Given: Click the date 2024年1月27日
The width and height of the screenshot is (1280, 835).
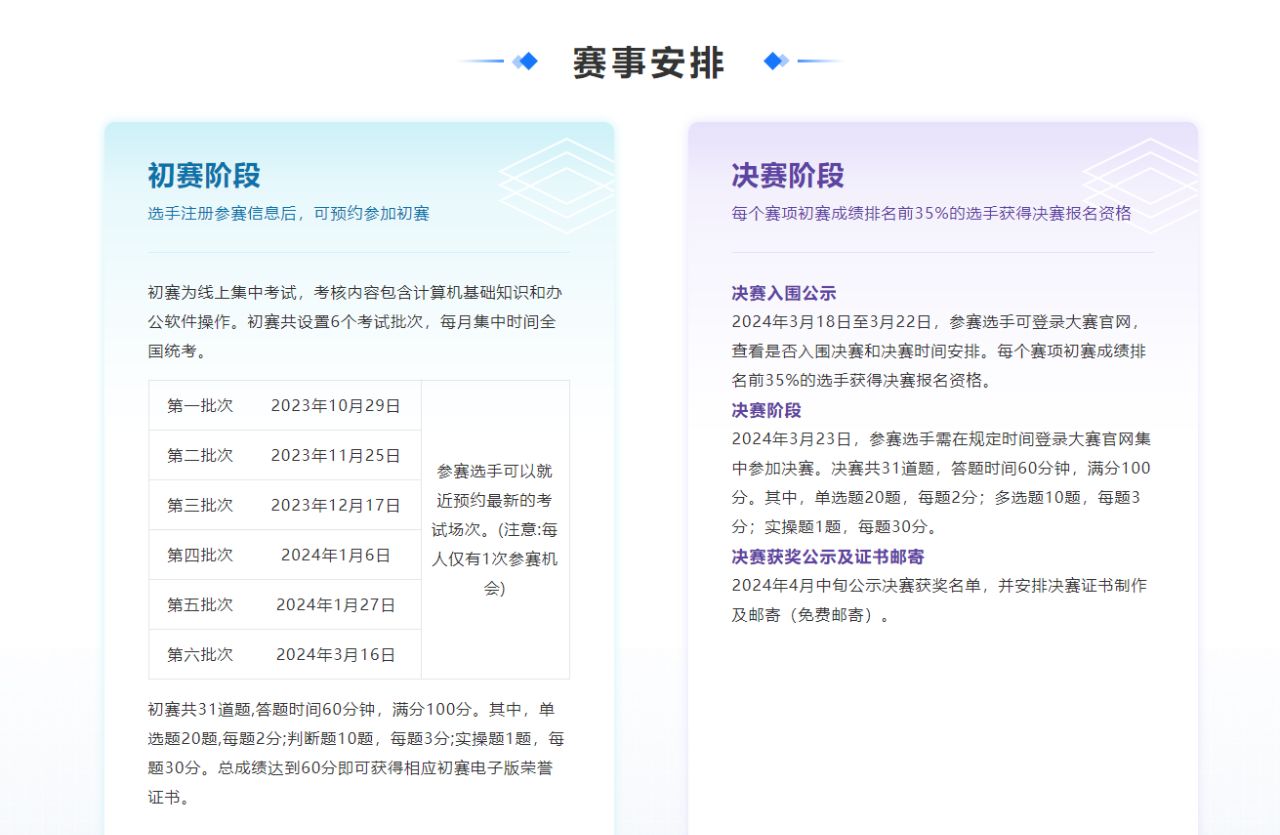Looking at the screenshot, I should (x=336, y=605).
